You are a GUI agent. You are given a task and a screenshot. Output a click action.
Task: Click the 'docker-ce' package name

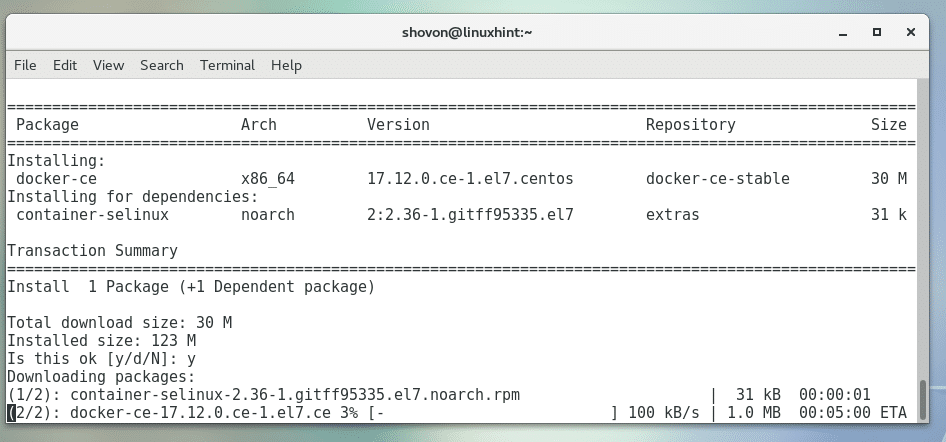pos(56,179)
